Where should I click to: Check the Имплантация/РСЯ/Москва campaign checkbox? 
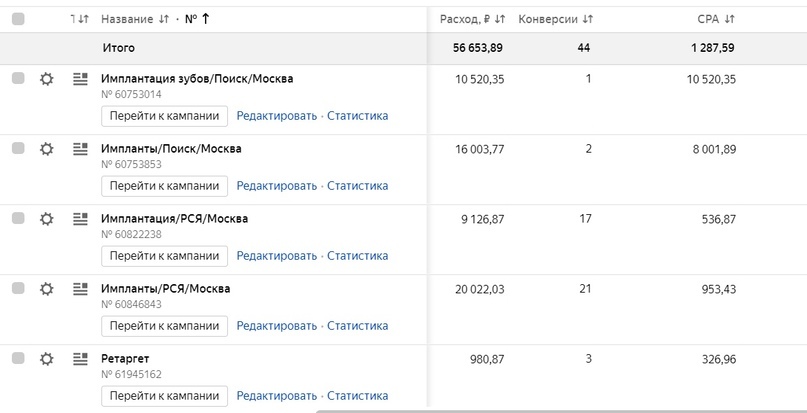(x=18, y=219)
